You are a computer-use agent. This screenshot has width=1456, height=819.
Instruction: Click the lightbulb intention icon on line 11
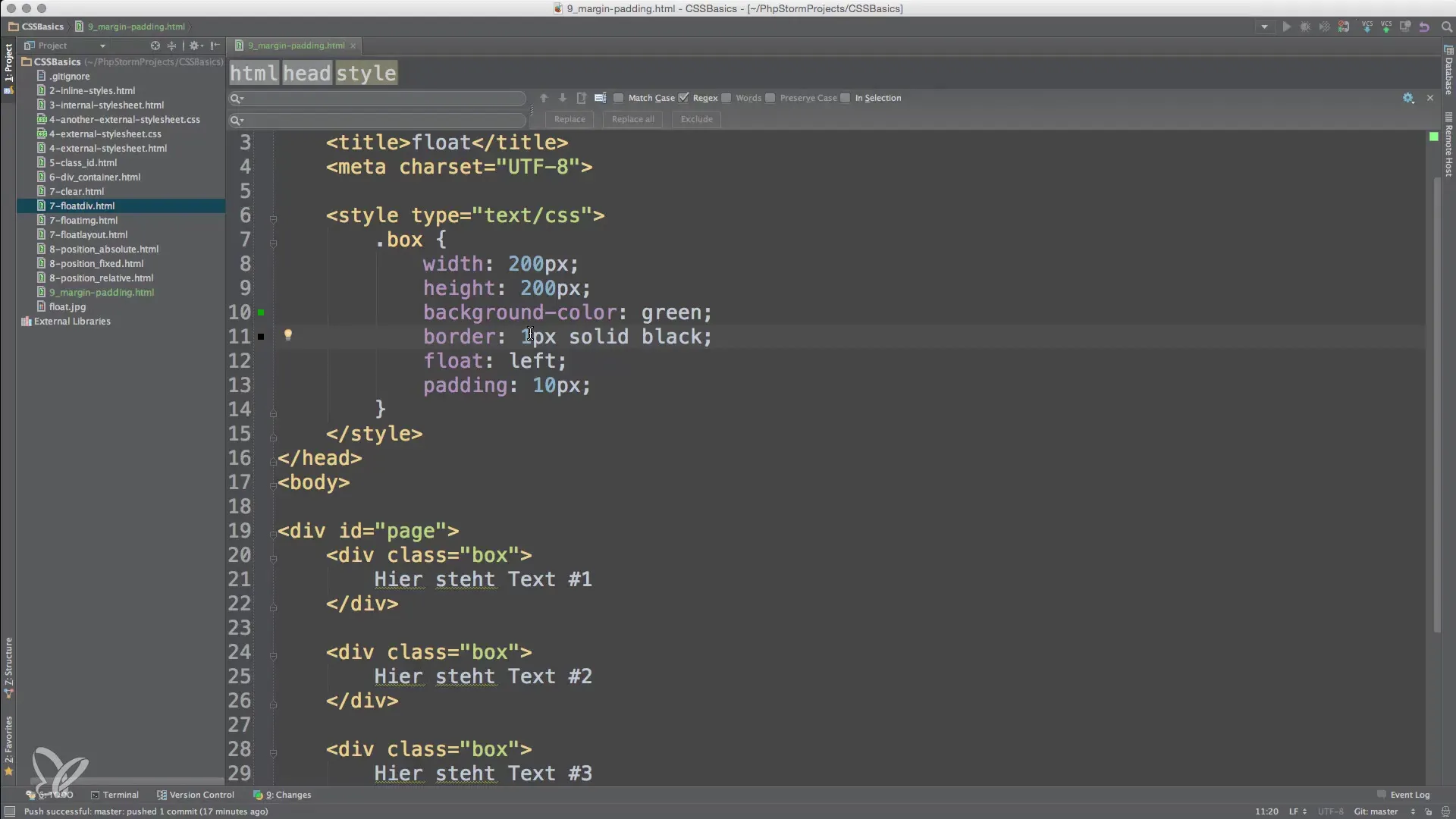pyautogui.click(x=288, y=334)
